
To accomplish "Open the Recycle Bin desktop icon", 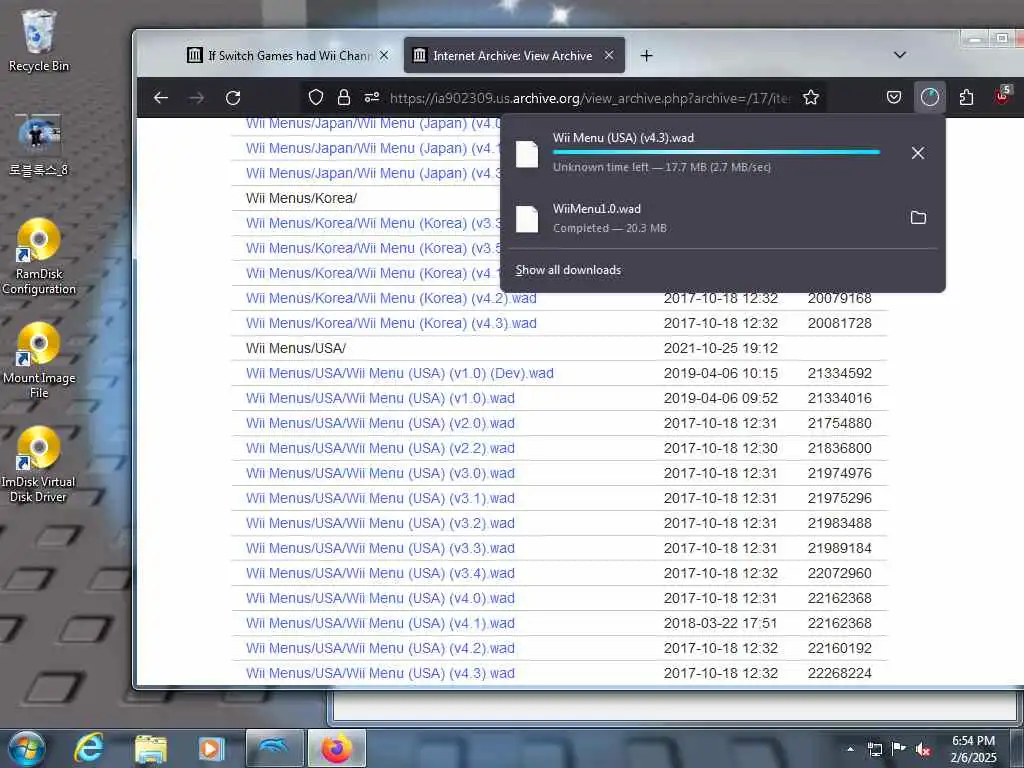I will (x=39, y=40).
